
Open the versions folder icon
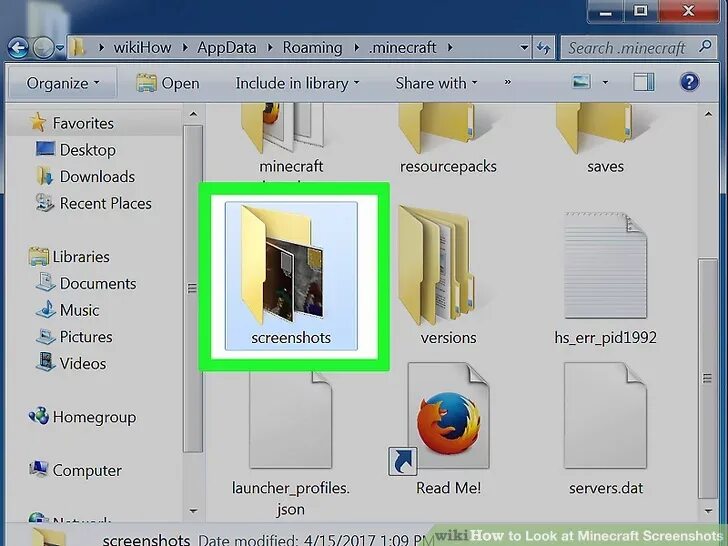click(x=437, y=266)
